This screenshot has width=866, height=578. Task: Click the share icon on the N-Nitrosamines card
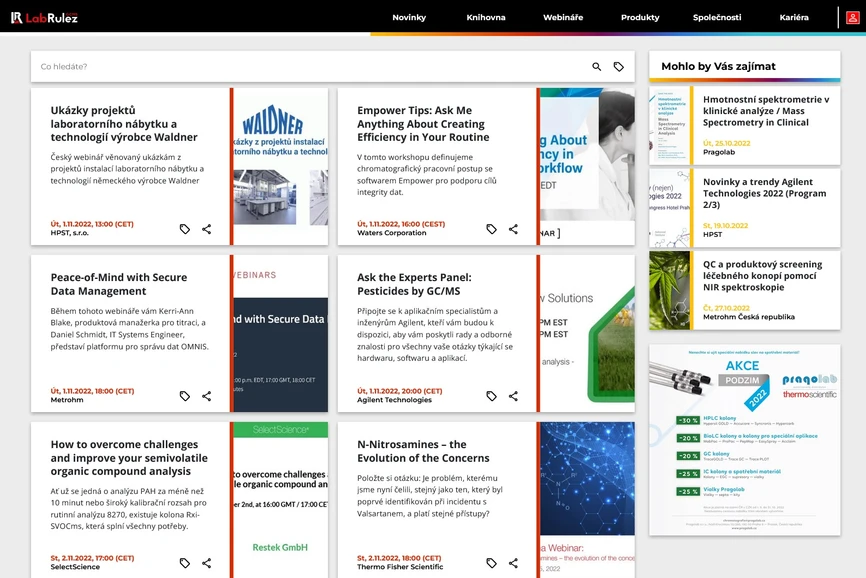[513, 562]
